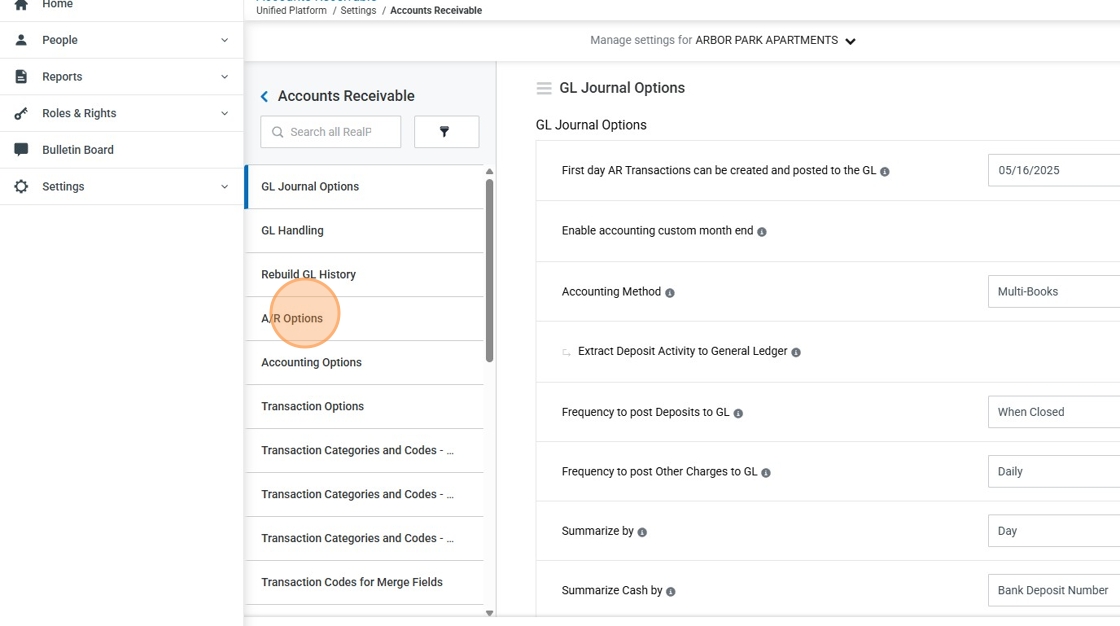Screen dimensions: 1120x626
Task: Click info icon next to Summarize Cash by
Action: click(x=671, y=591)
